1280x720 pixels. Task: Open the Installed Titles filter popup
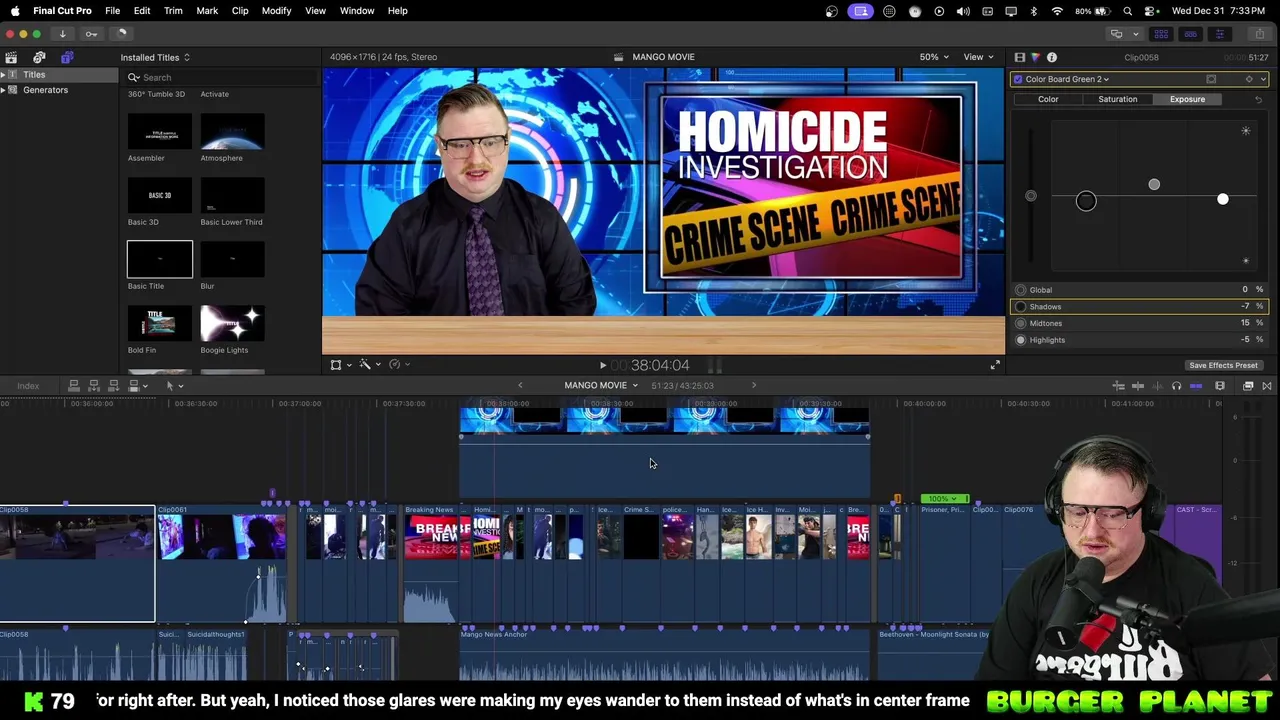pos(155,57)
